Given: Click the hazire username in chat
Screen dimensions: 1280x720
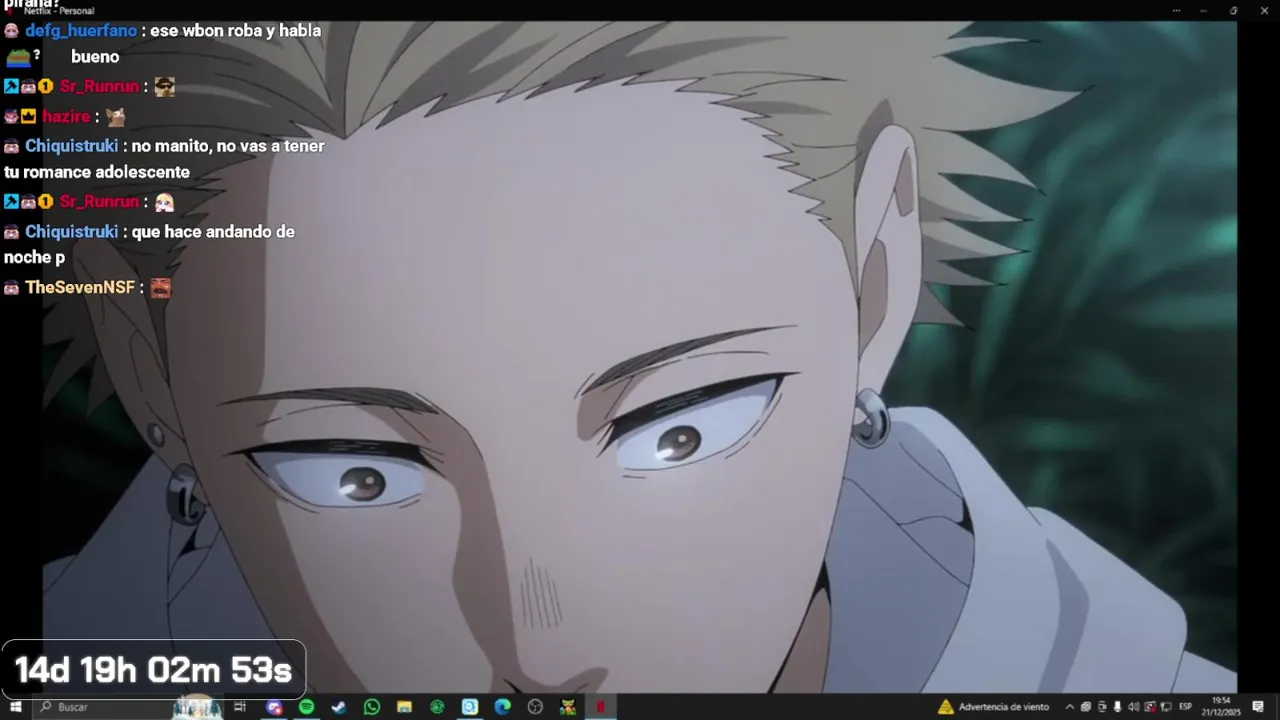Looking at the screenshot, I should tap(66, 117).
